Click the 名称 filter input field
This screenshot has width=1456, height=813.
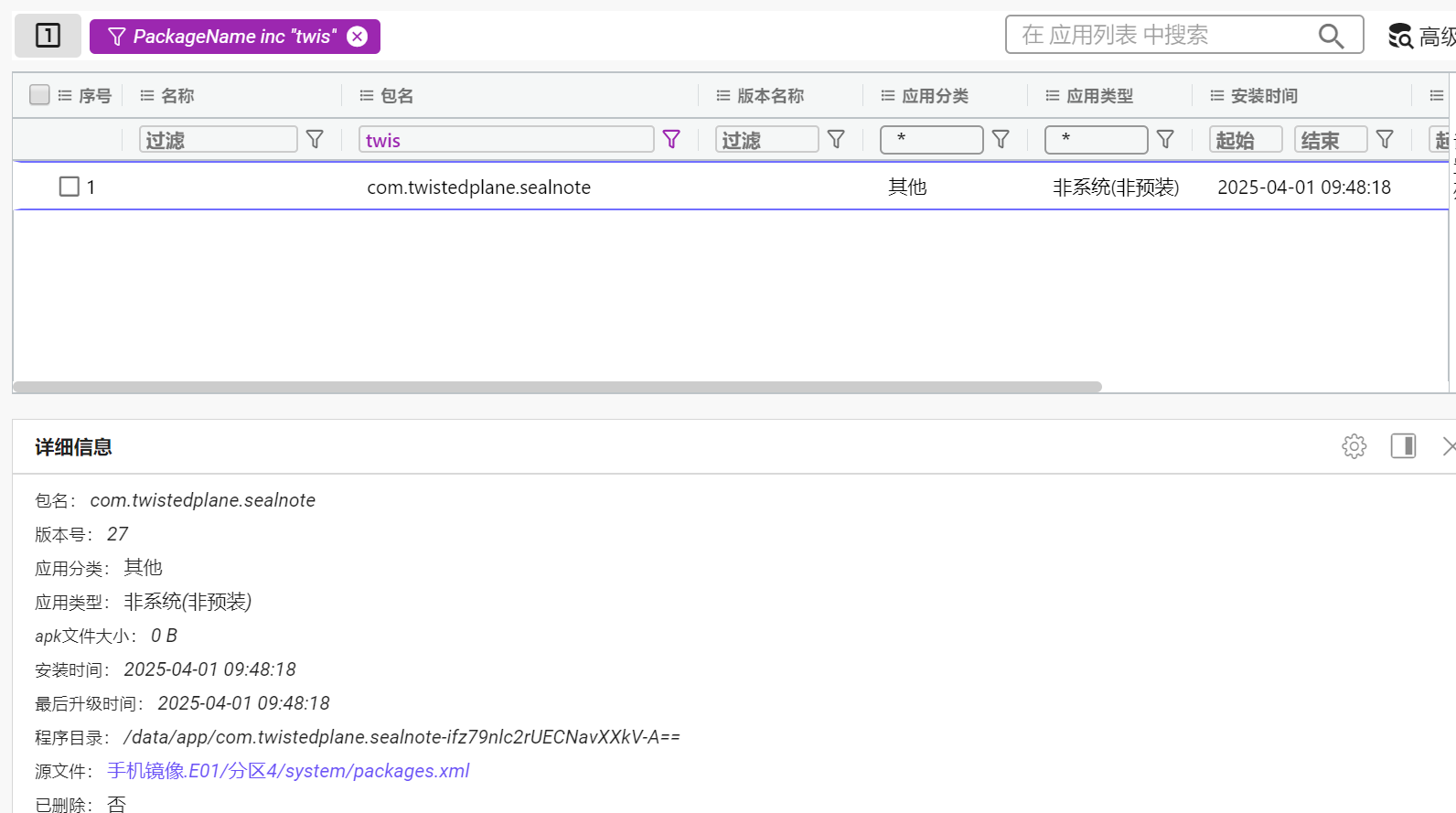pos(219,139)
